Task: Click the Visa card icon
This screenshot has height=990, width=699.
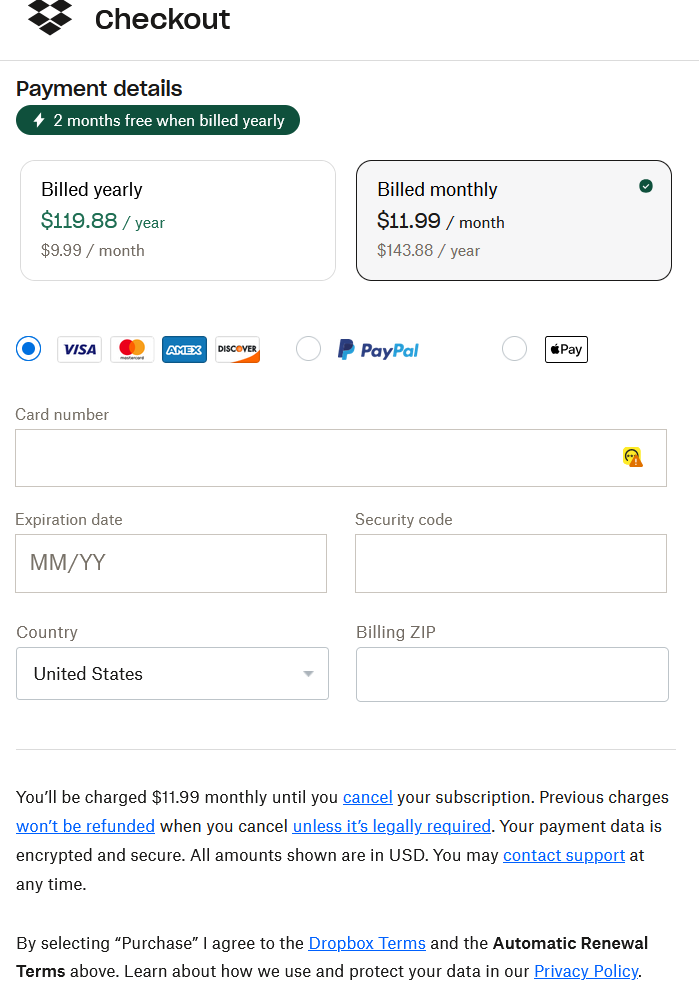Action: pos(80,349)
